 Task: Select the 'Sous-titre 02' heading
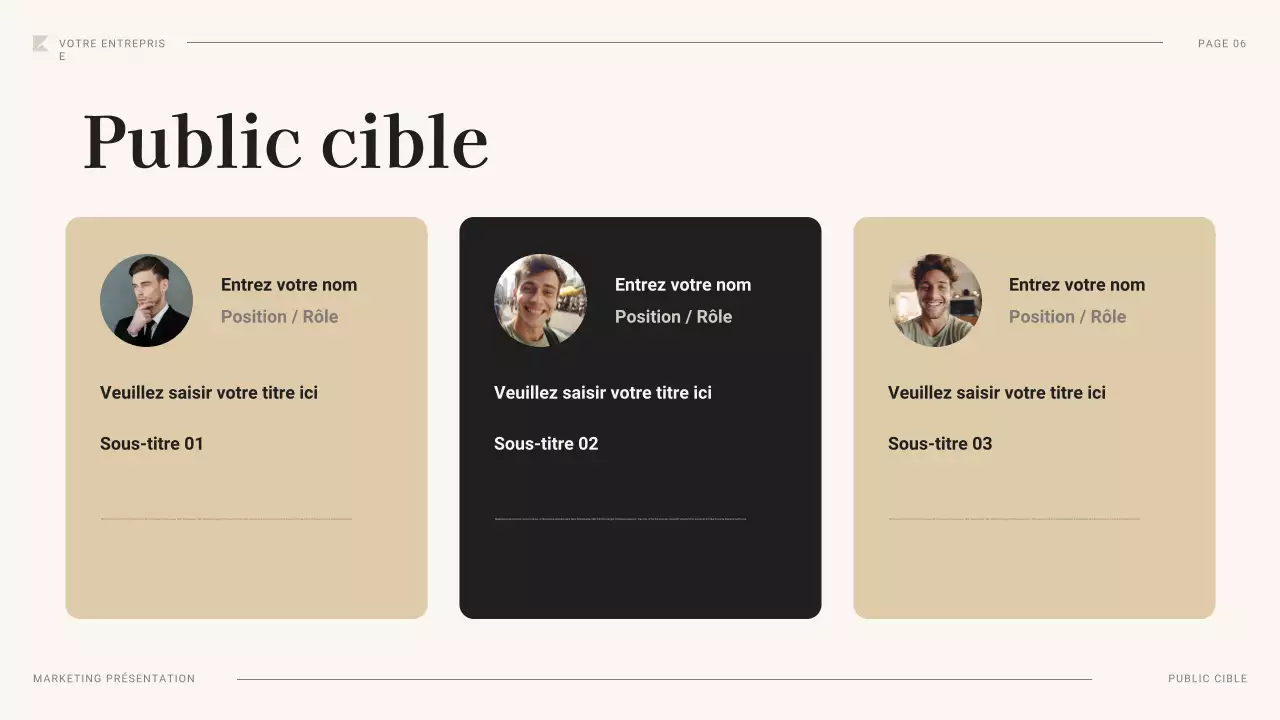[x=546, y=444]
